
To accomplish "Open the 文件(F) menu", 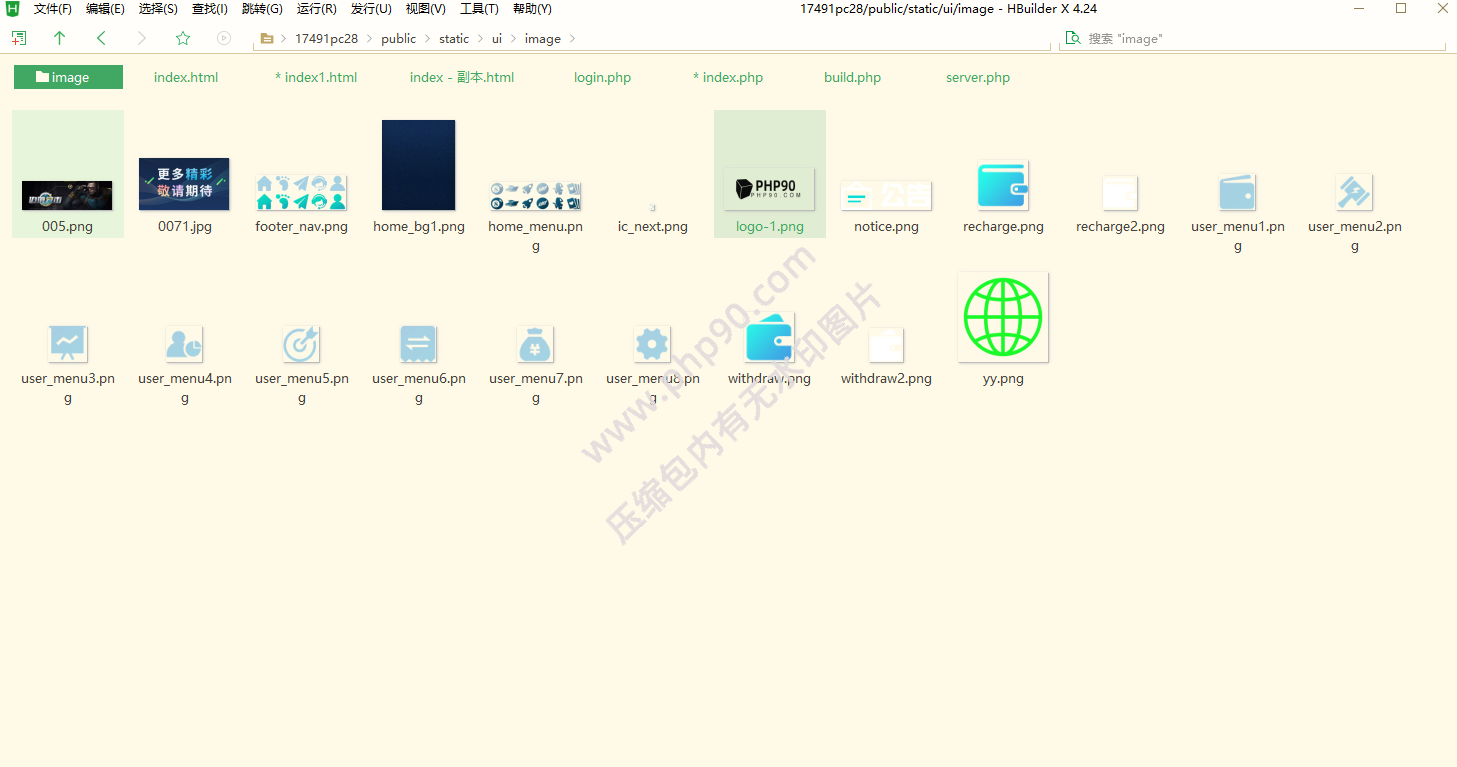I will click(52, 9).
